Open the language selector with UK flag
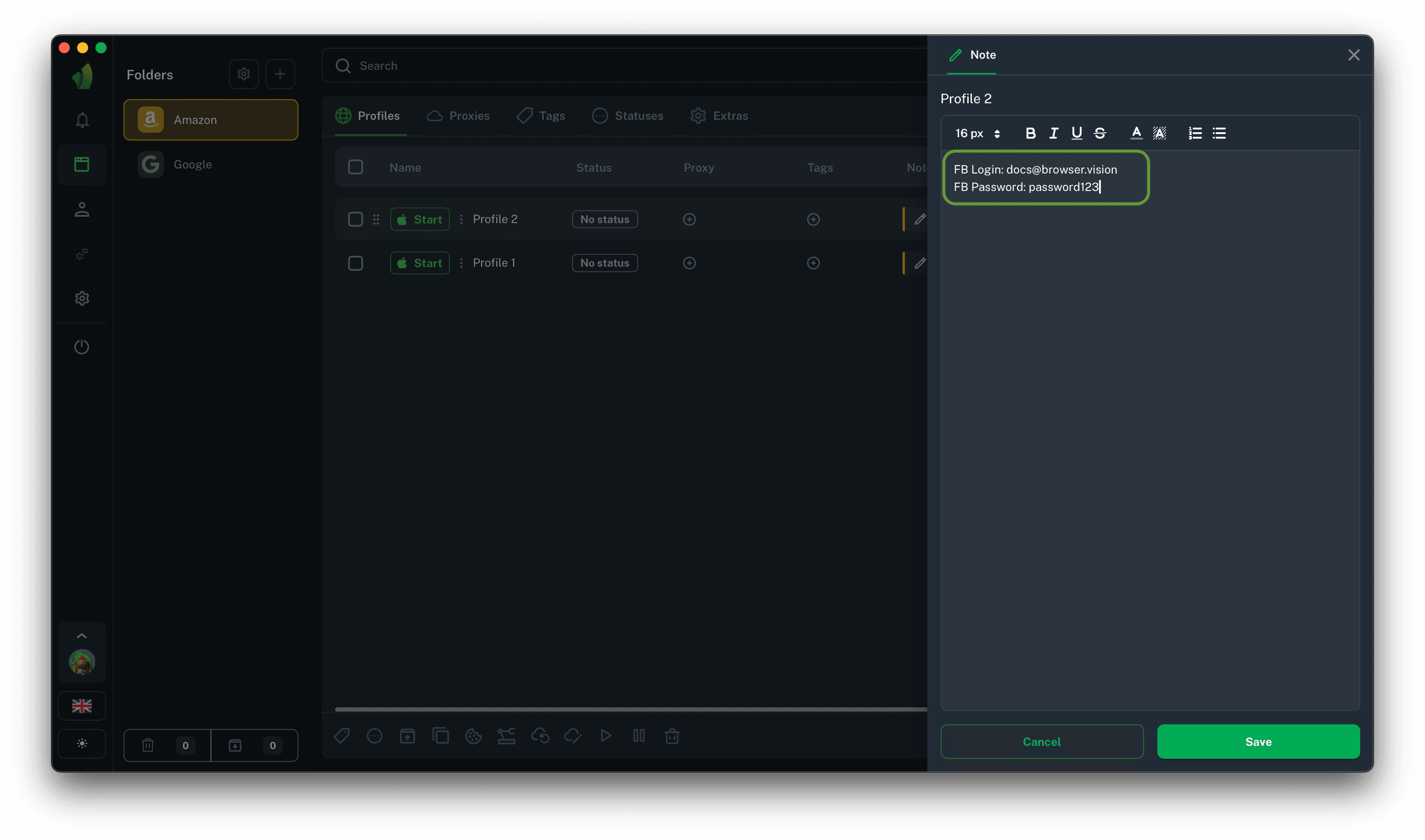1425x840 pixels. (x=82, y=706)
